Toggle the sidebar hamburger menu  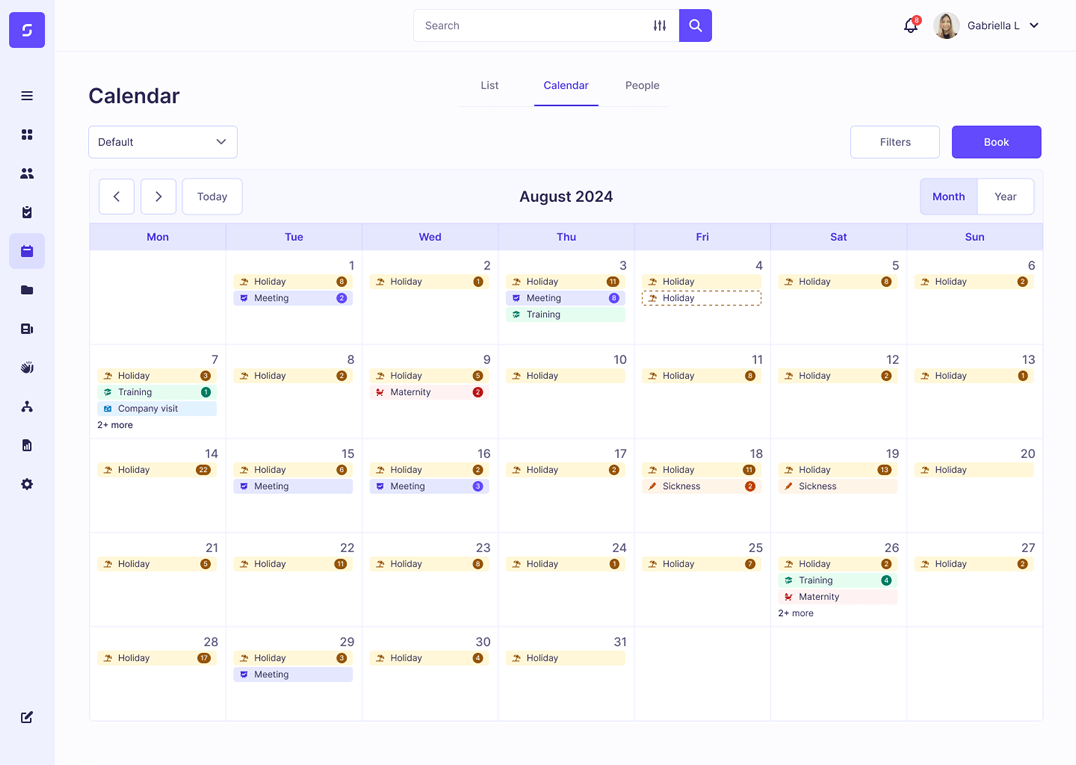(x=27, y=96)
